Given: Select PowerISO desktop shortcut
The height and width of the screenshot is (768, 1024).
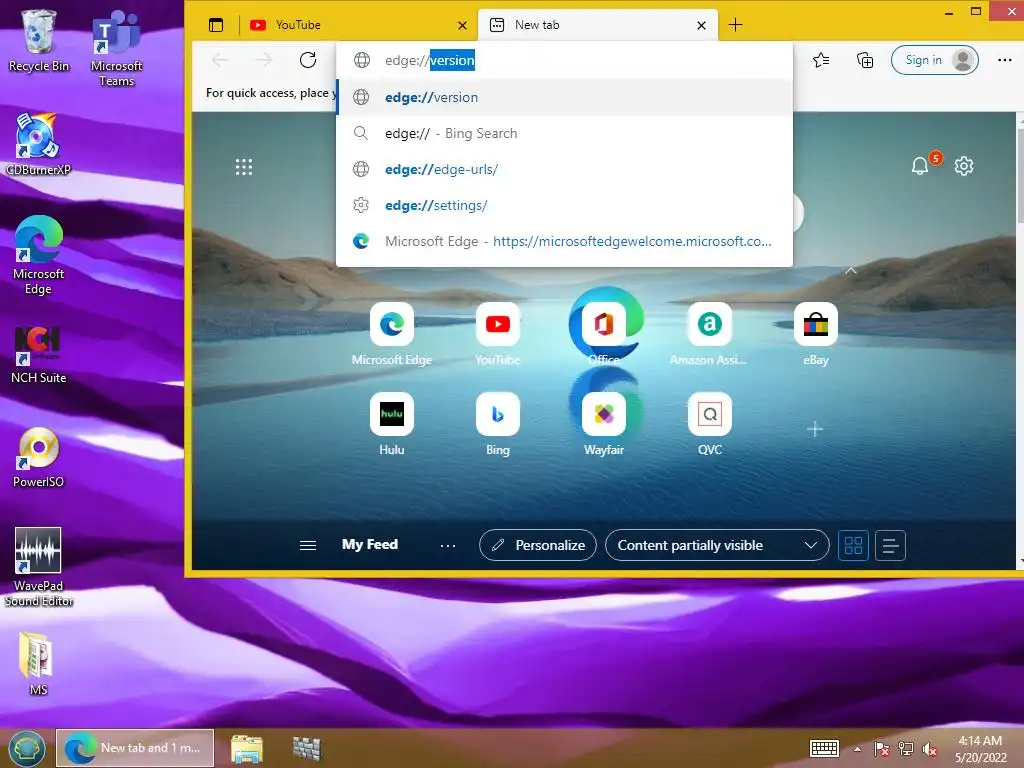Looking at the screenshot, I should pyautogui.click(x=39, y=457).
